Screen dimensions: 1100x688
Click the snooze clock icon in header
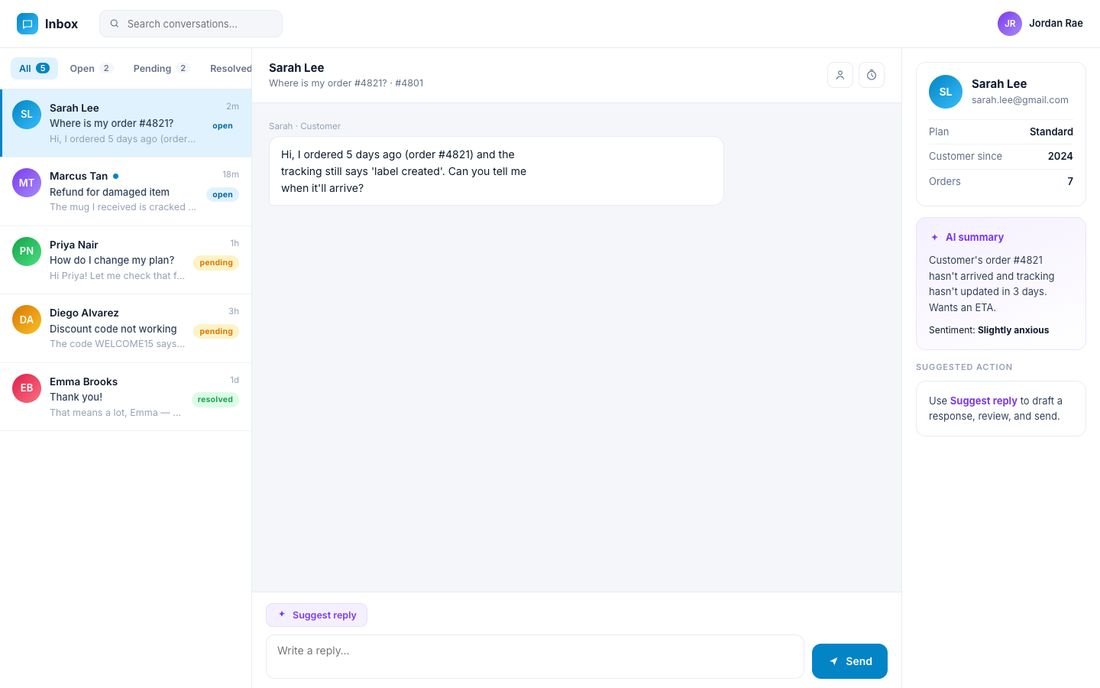(x=871, y=75)
